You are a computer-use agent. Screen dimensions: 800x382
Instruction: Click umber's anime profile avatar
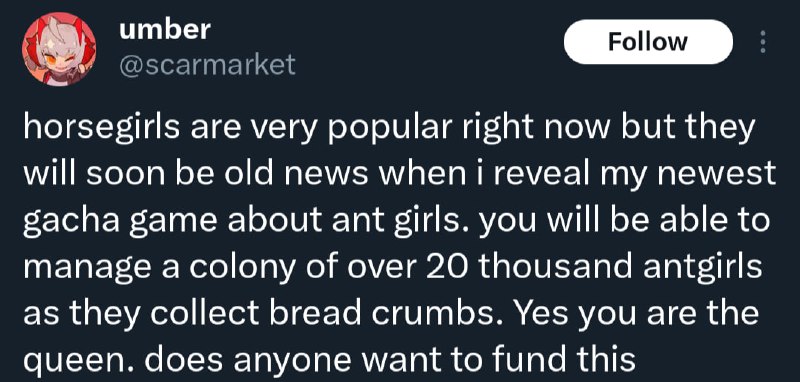point(59,49)
